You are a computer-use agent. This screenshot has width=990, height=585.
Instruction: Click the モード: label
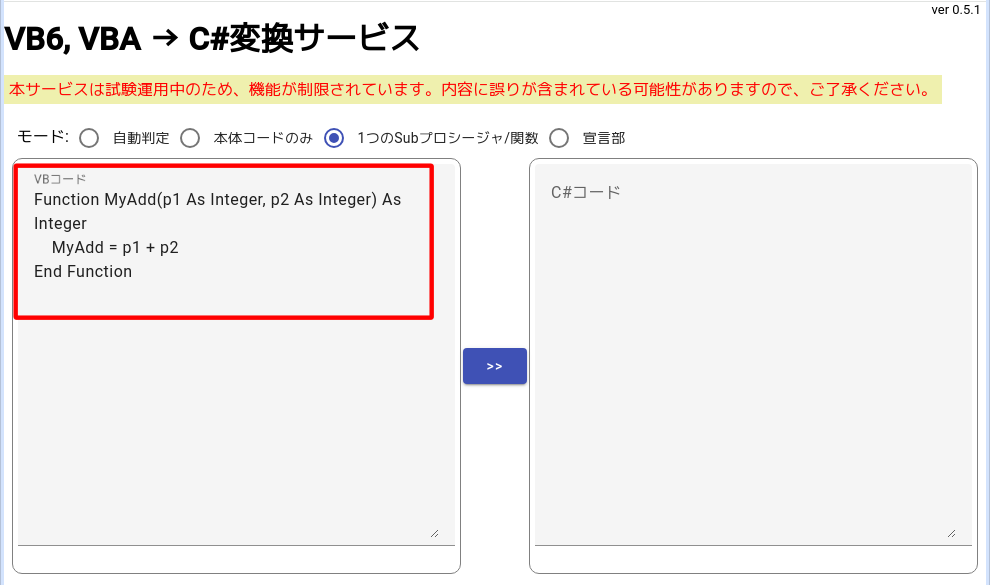tap(43, 136)
